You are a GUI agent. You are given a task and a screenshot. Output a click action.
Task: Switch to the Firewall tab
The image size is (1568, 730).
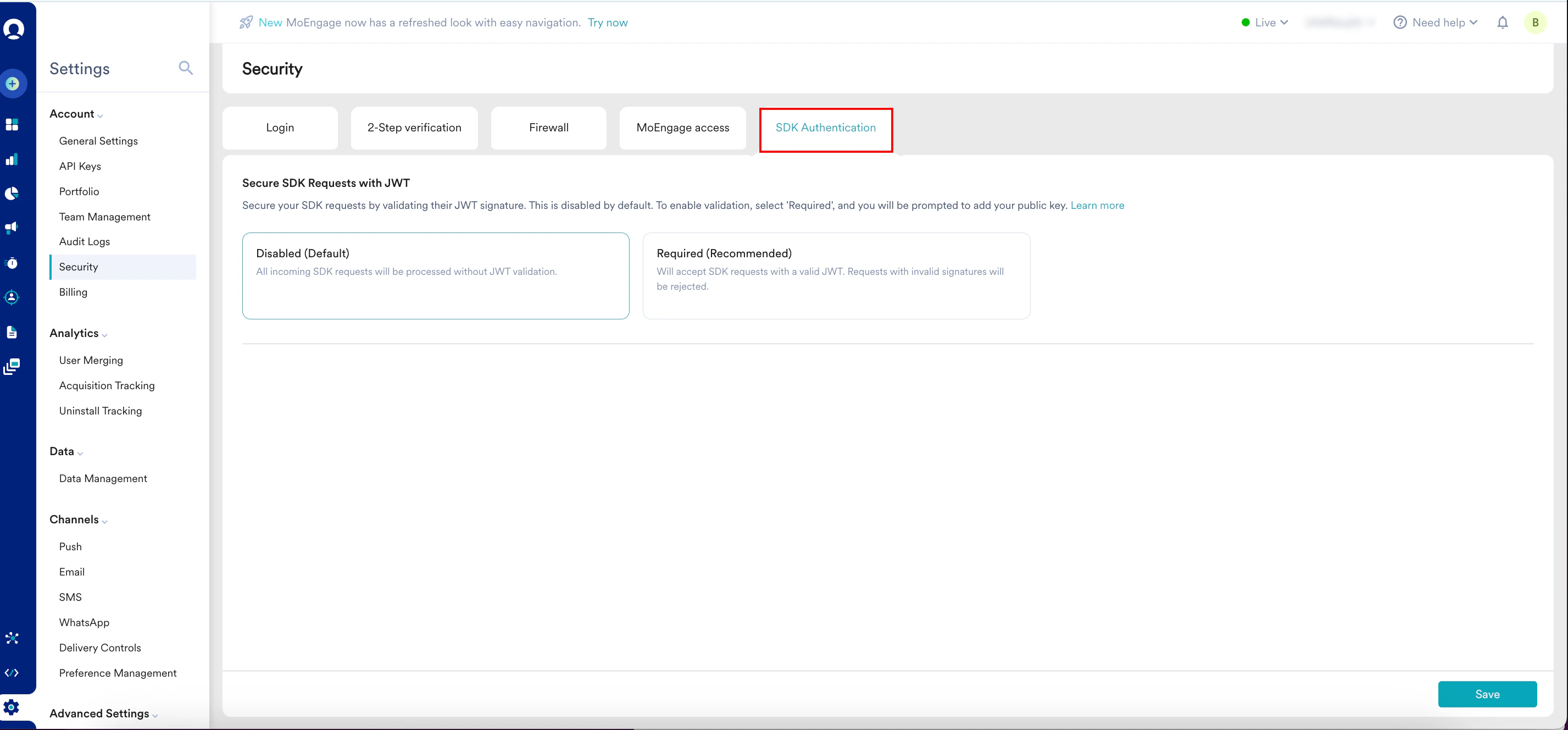click(548, 128)
